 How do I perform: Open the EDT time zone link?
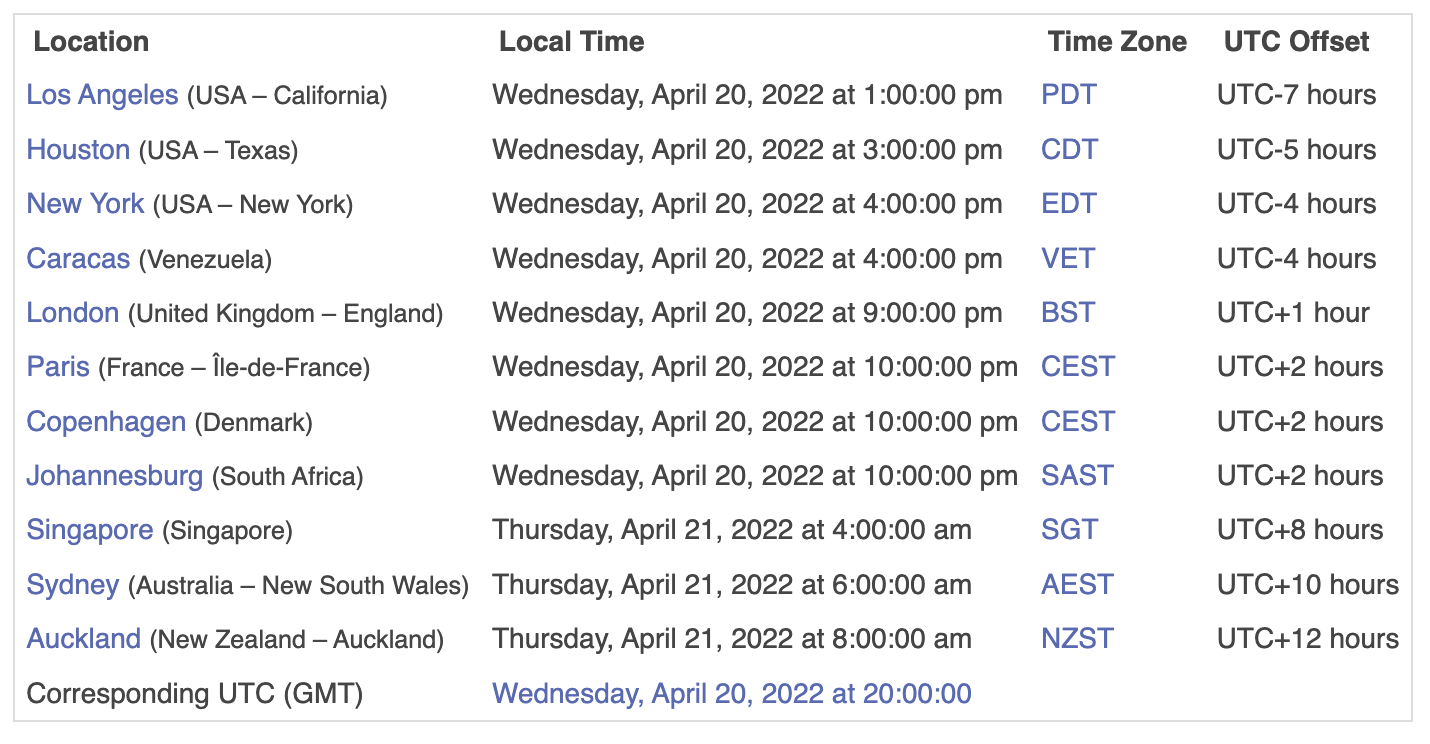1068,204
